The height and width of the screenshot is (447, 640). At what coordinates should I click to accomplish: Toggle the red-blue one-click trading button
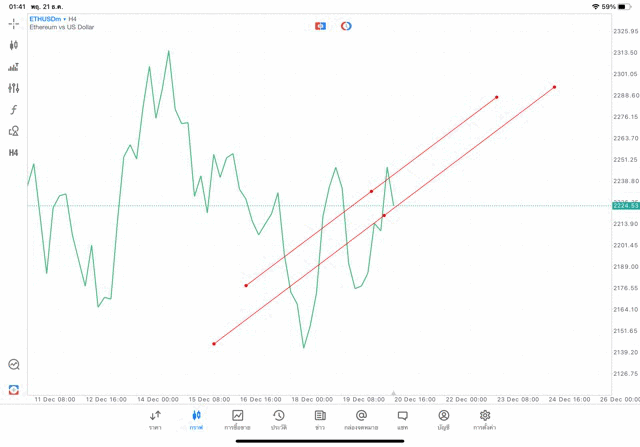tap(320, 26)
